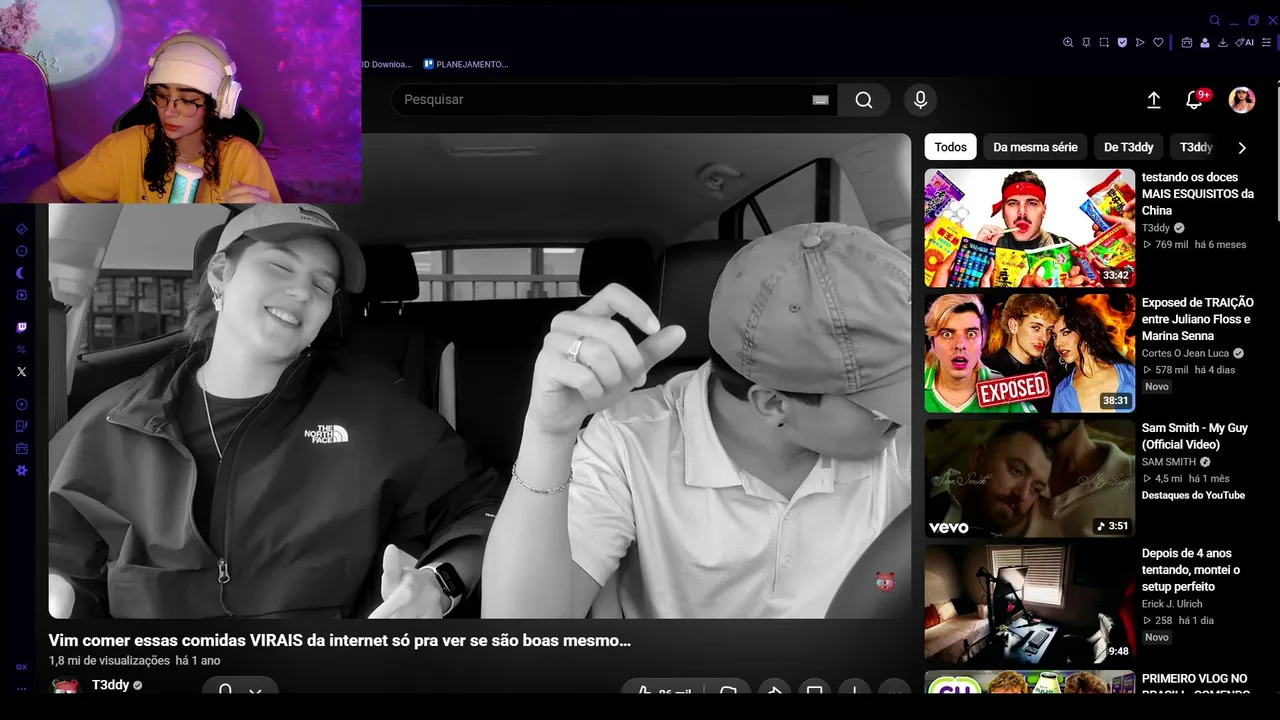This screenshot has height=720, width=1280.
Task: Open the 'Exposed de TRAIÇÃO entre Juliano Floss' title
Action: pyautogui.click(x=1197, y=319)
